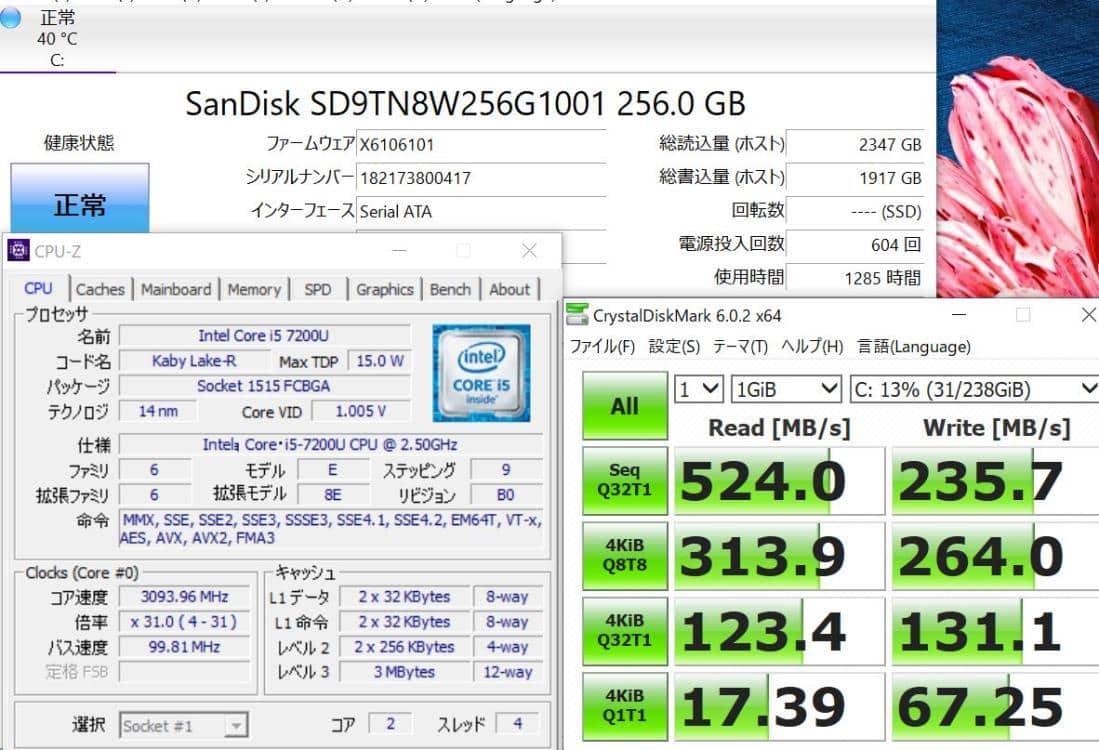Viewport: 1099px width, 750px height.
Task: Click the 4KiB Q8T8 read result 313.9
Action: [779, 556]
